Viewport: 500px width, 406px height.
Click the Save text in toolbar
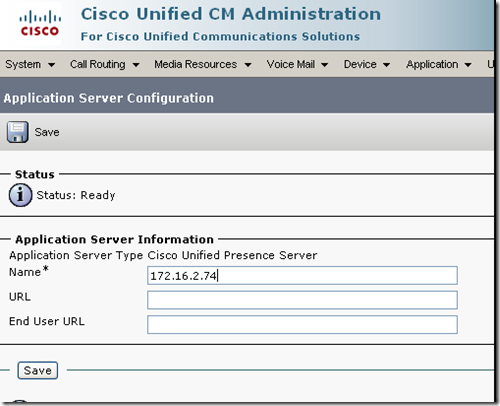(x=47, y=132)
